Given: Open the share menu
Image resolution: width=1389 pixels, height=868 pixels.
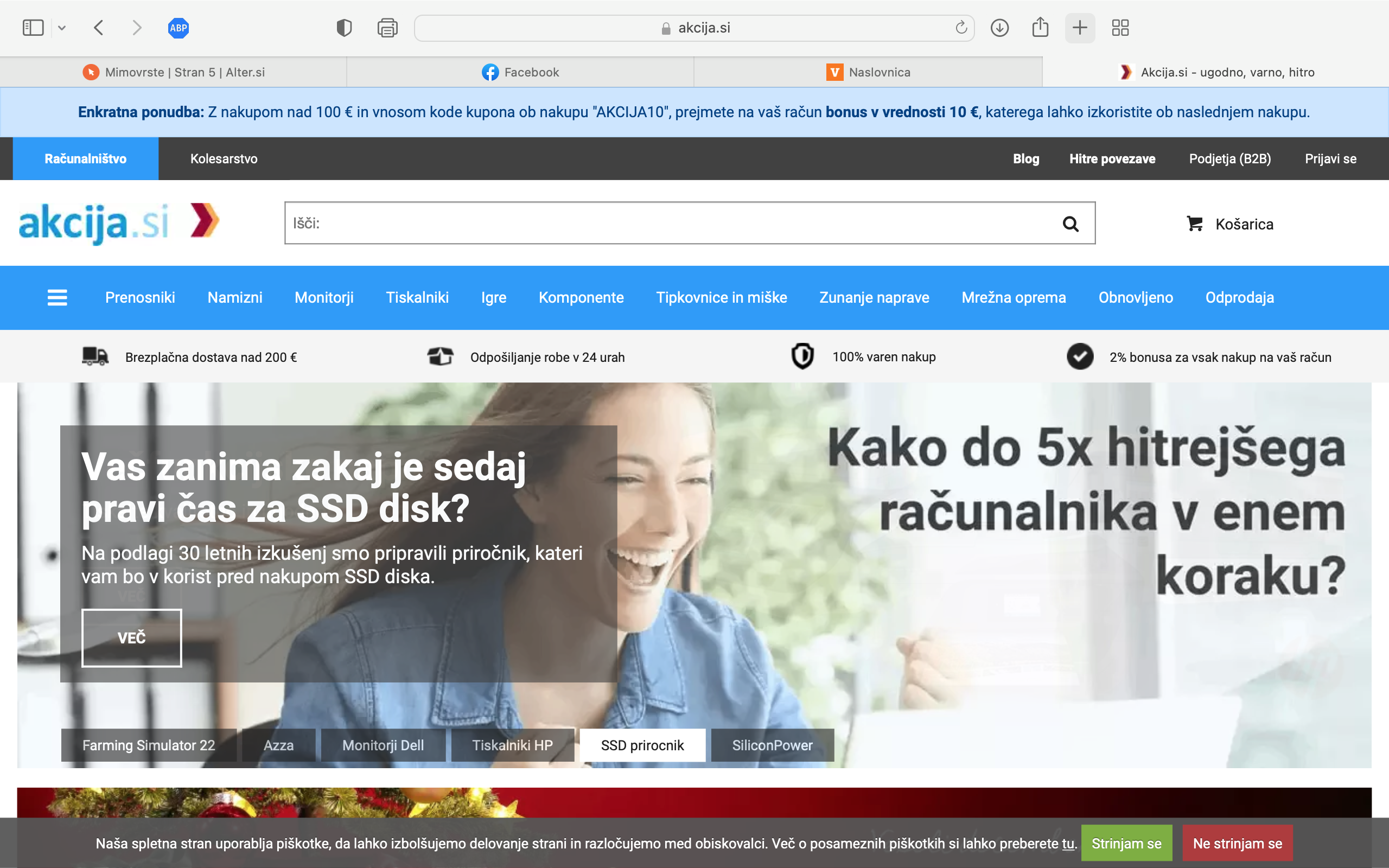Looking at the screenshot, I should (x=1040, y=27).
